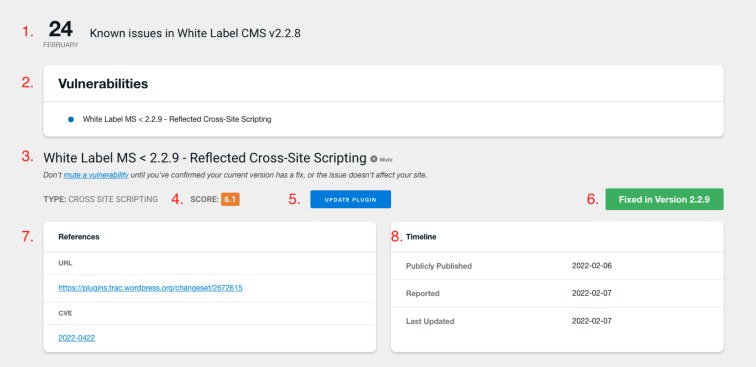
Task: Click the orange 6.1 score badge
Action: pyautogui.click(x=230, y=199)
